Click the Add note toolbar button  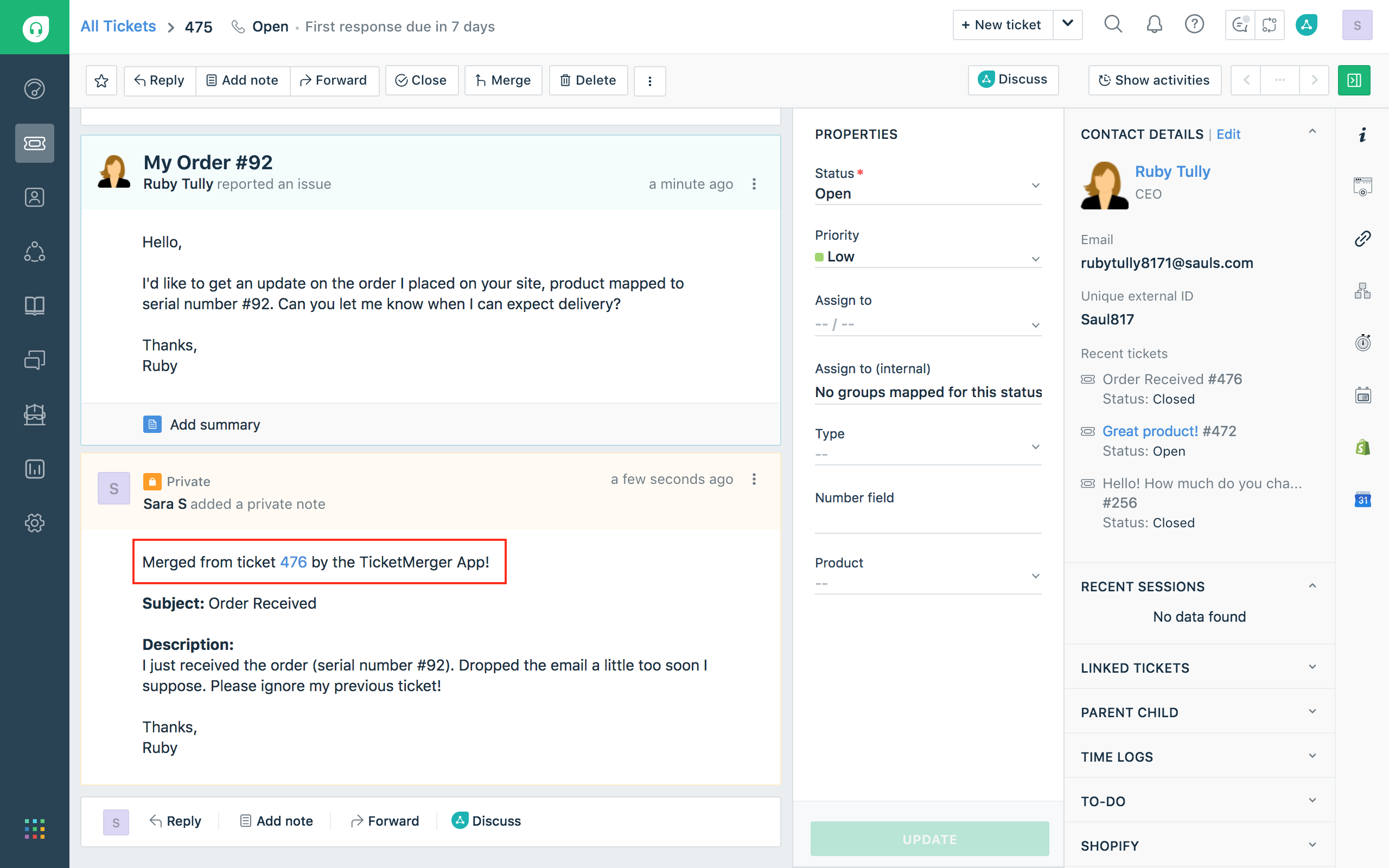pyautogui.click(x=242, y=80)
